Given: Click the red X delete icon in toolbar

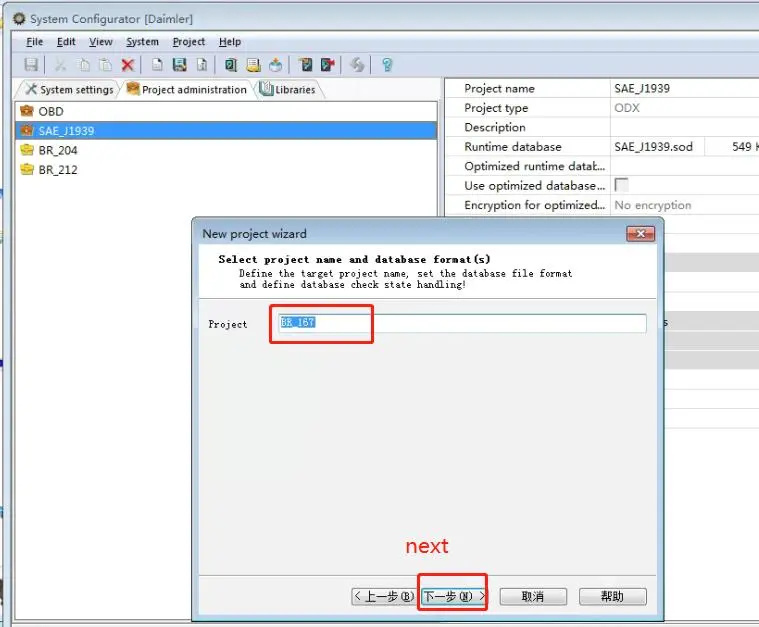Looking at the screenshot, I should pos(128,65).
